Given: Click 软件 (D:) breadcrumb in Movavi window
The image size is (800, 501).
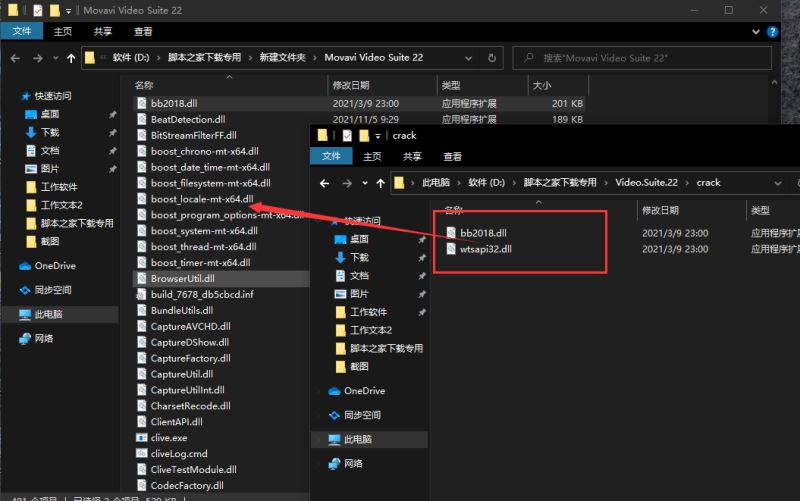Looking at the screenshot, I should (x=131, y=58).
